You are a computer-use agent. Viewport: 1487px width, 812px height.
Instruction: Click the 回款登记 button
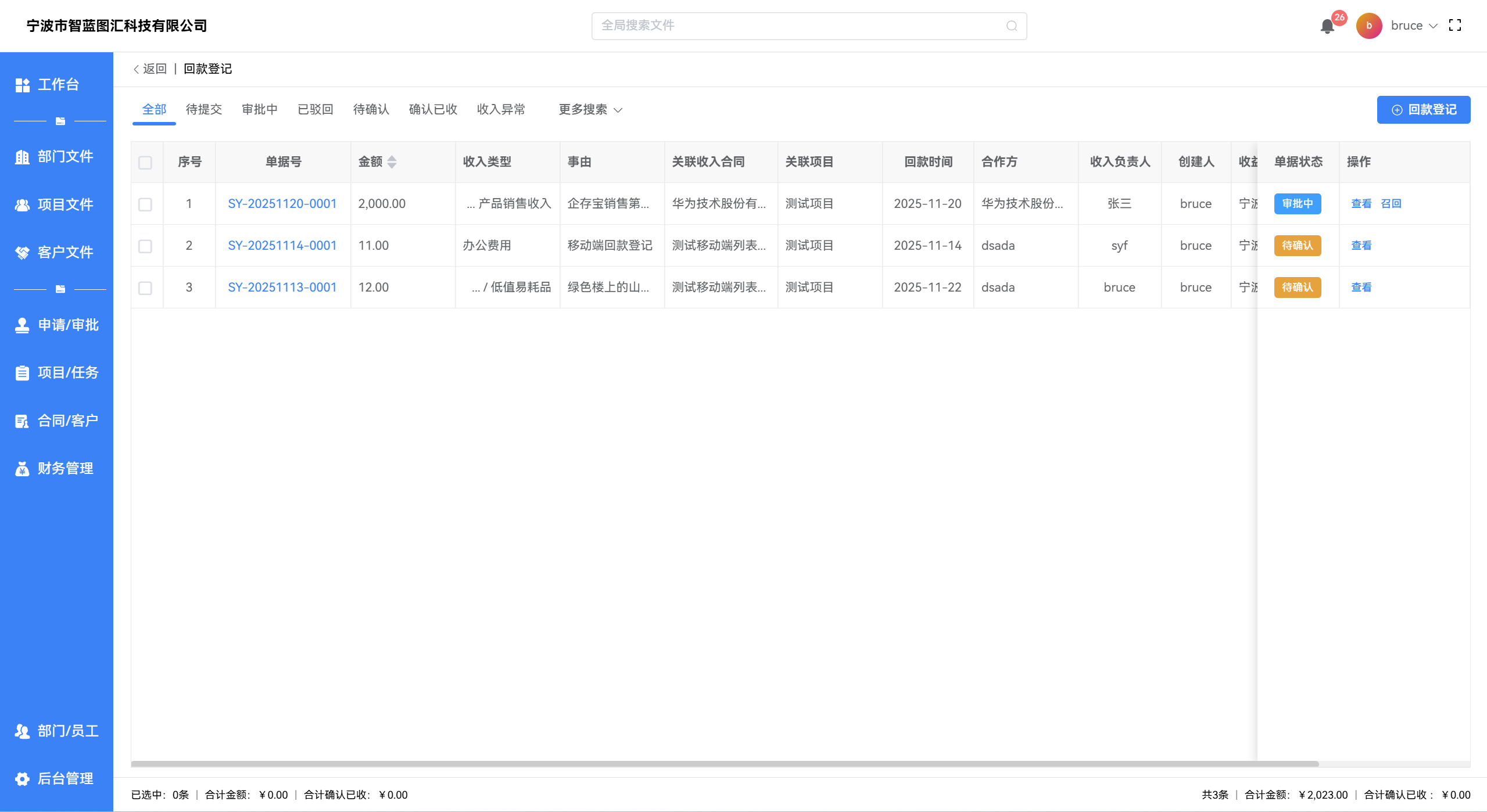1423,110
